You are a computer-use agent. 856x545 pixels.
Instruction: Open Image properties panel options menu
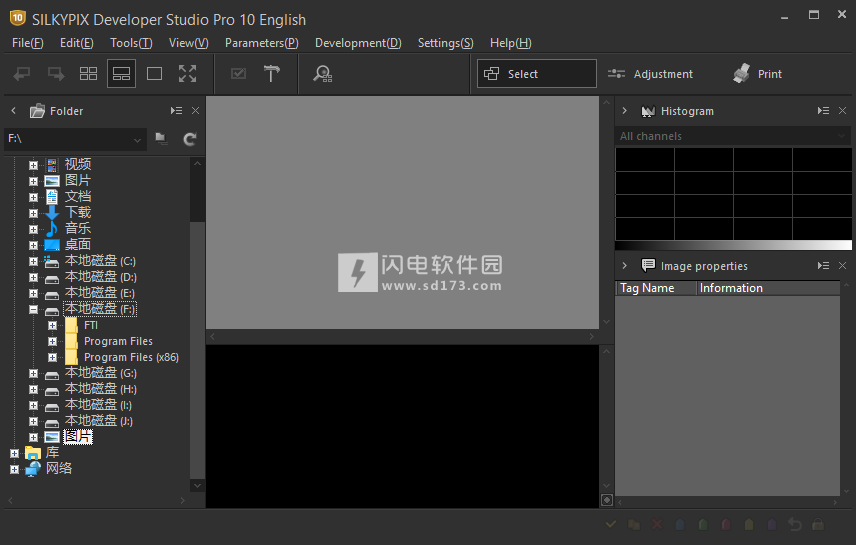823,266
